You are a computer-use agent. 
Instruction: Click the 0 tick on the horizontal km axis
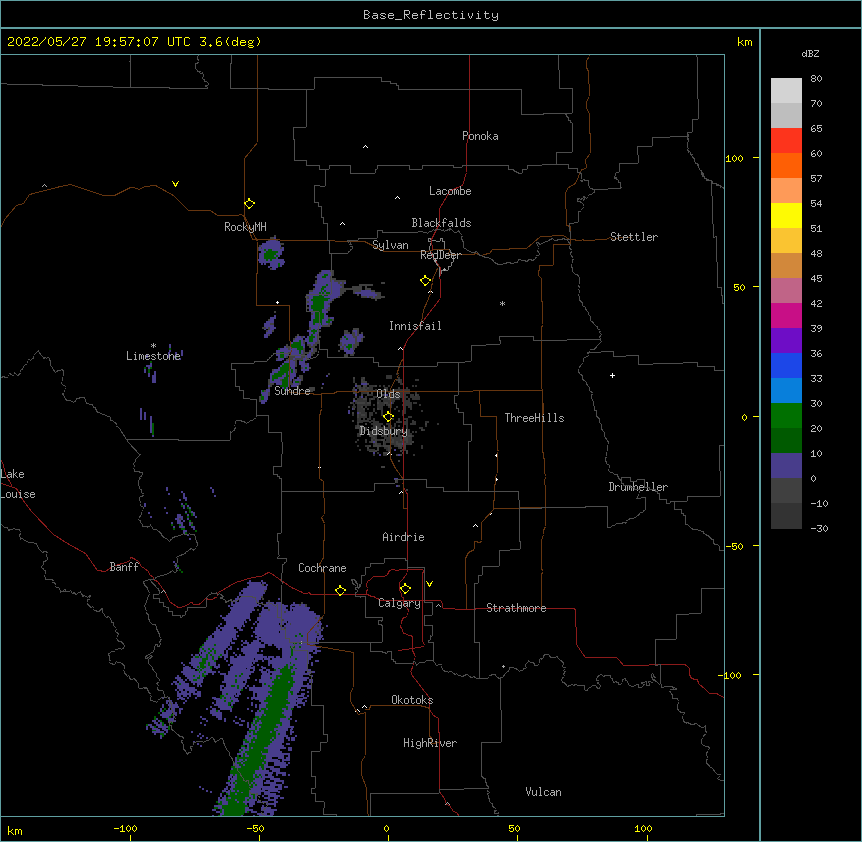[x=386, y=828]
